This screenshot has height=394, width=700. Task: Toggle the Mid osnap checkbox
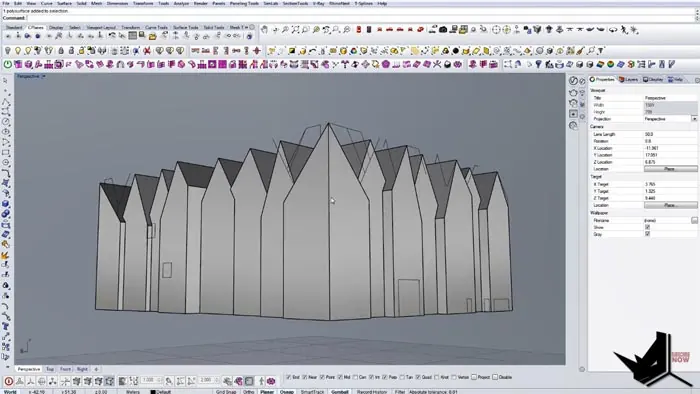coord(340,377)
